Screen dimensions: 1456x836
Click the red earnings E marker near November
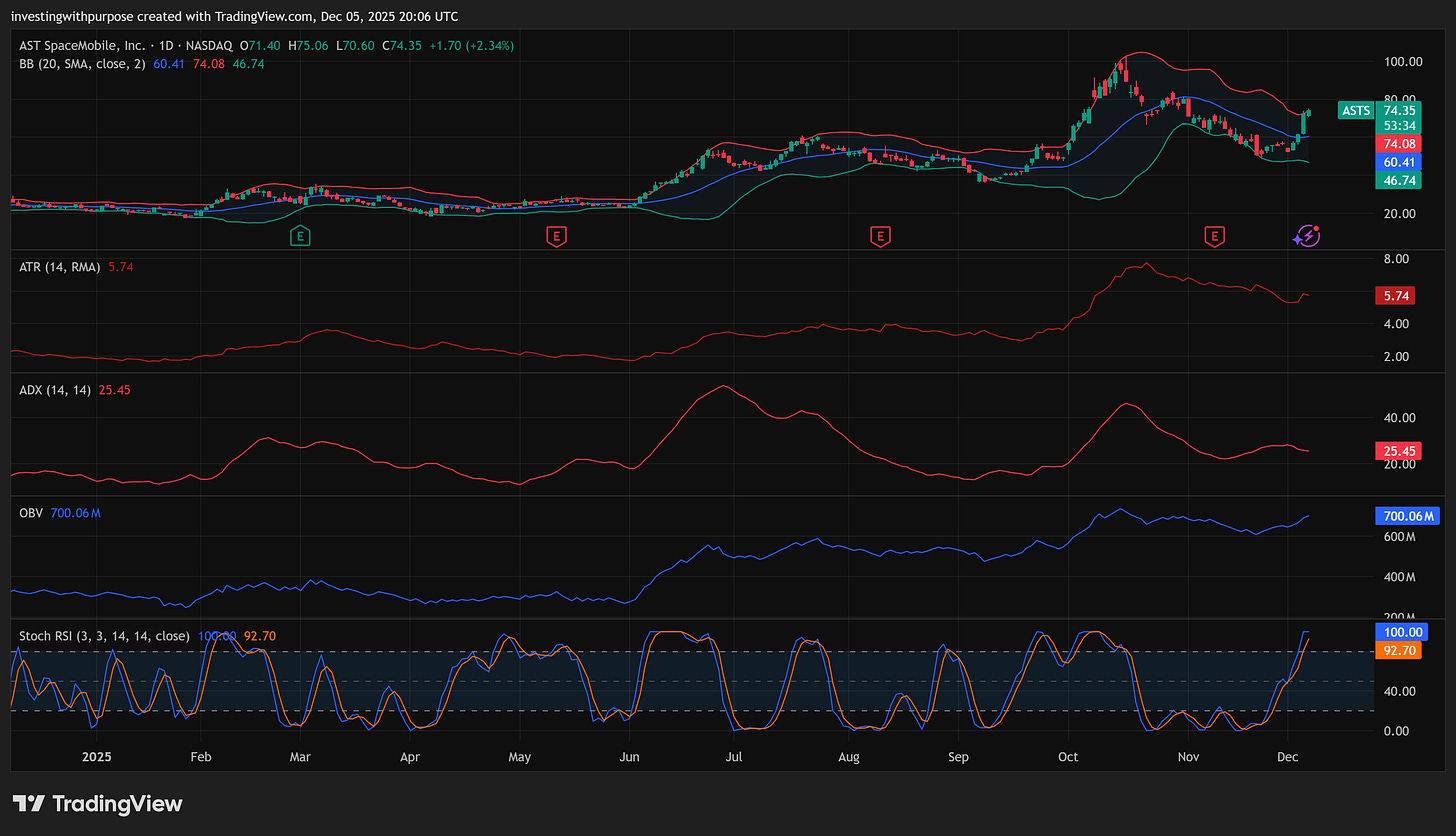coord(1214,236)
